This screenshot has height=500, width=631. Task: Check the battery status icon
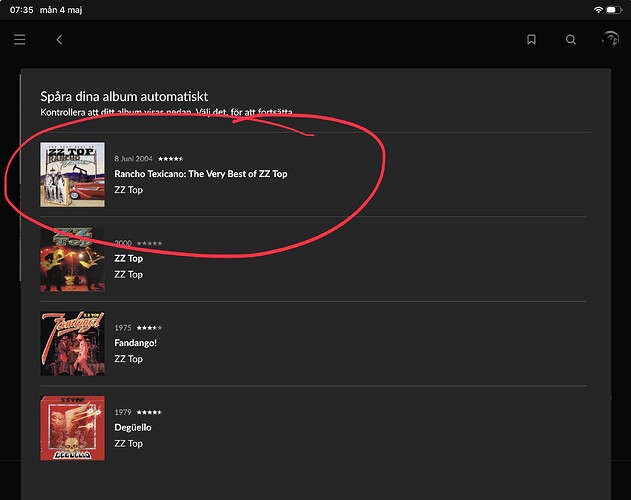tap(614, 10)
